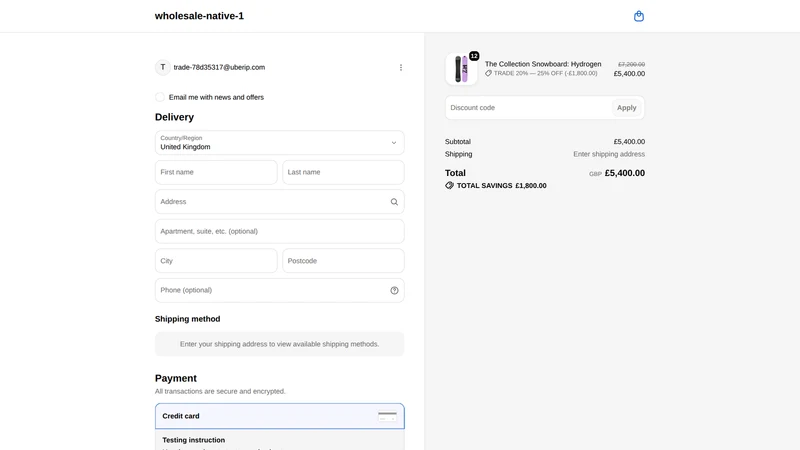Show the phone number help icon
Viewport: 800px width, 450px height.
point(394,290)
